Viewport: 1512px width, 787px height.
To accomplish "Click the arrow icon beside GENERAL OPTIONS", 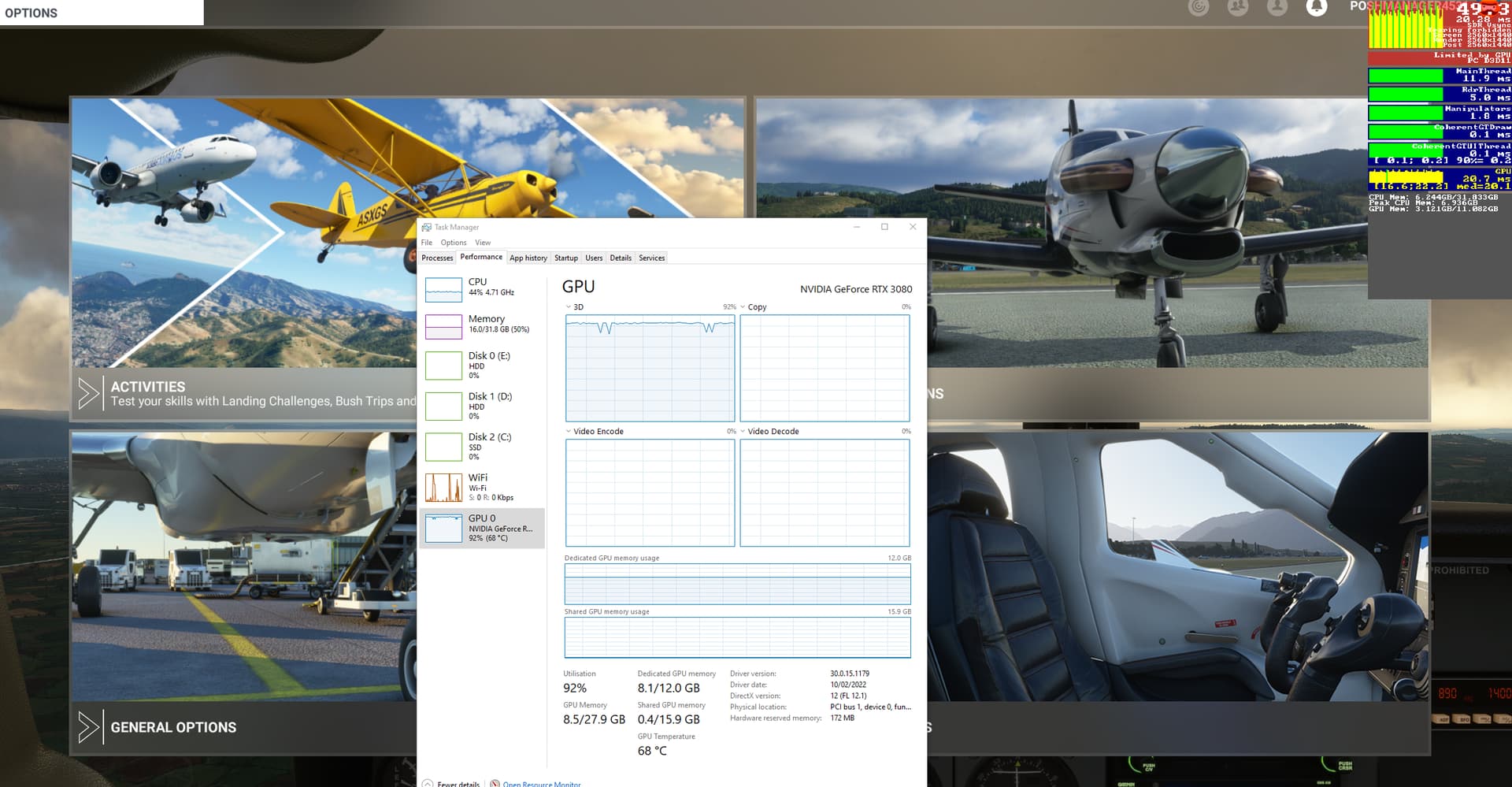I will (x=88, y=727).
